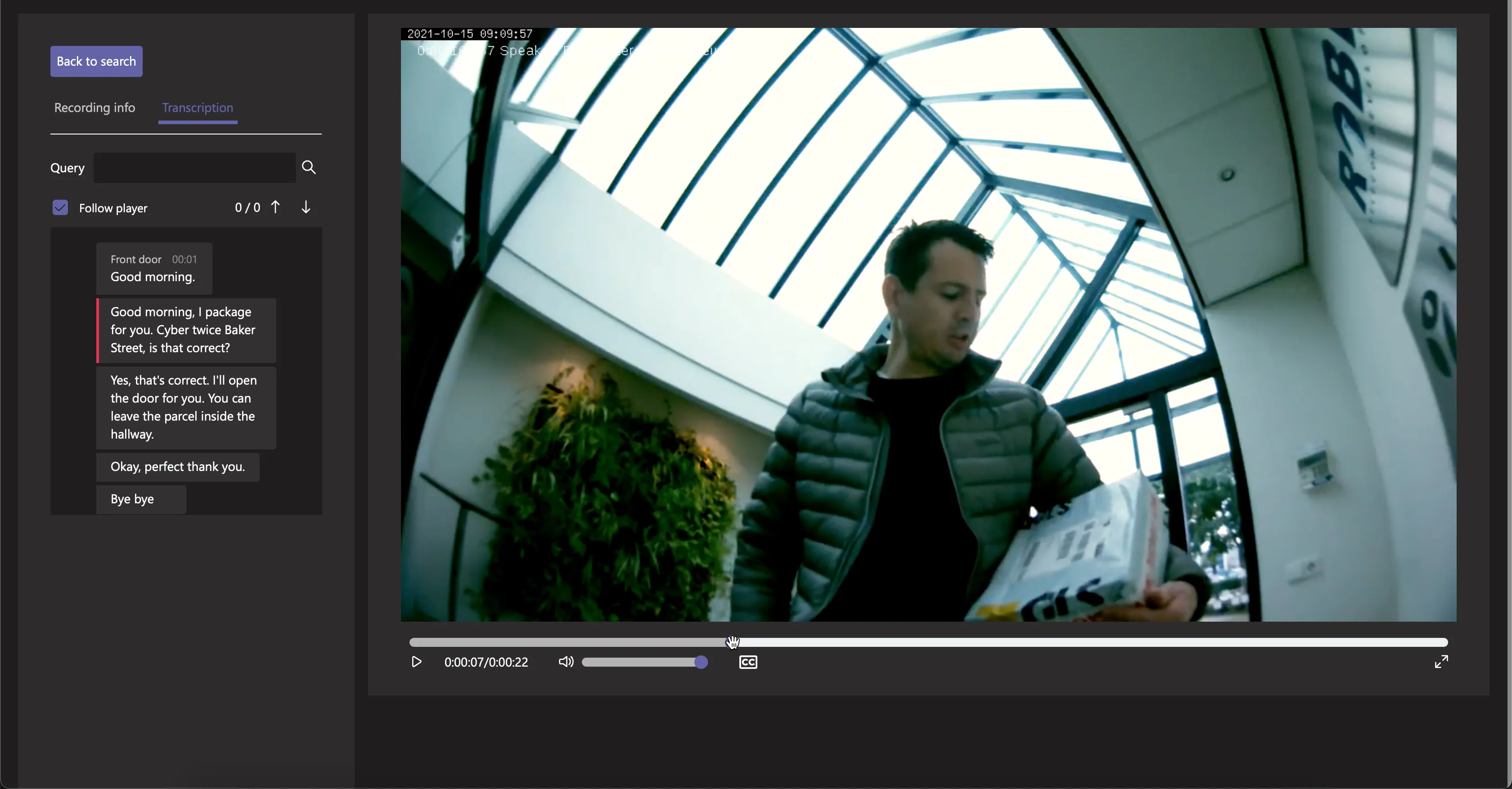The width and height of the screenshot is (1512, 789).
Task: Click the video timeline progress bar
Action: click(928, 642)
